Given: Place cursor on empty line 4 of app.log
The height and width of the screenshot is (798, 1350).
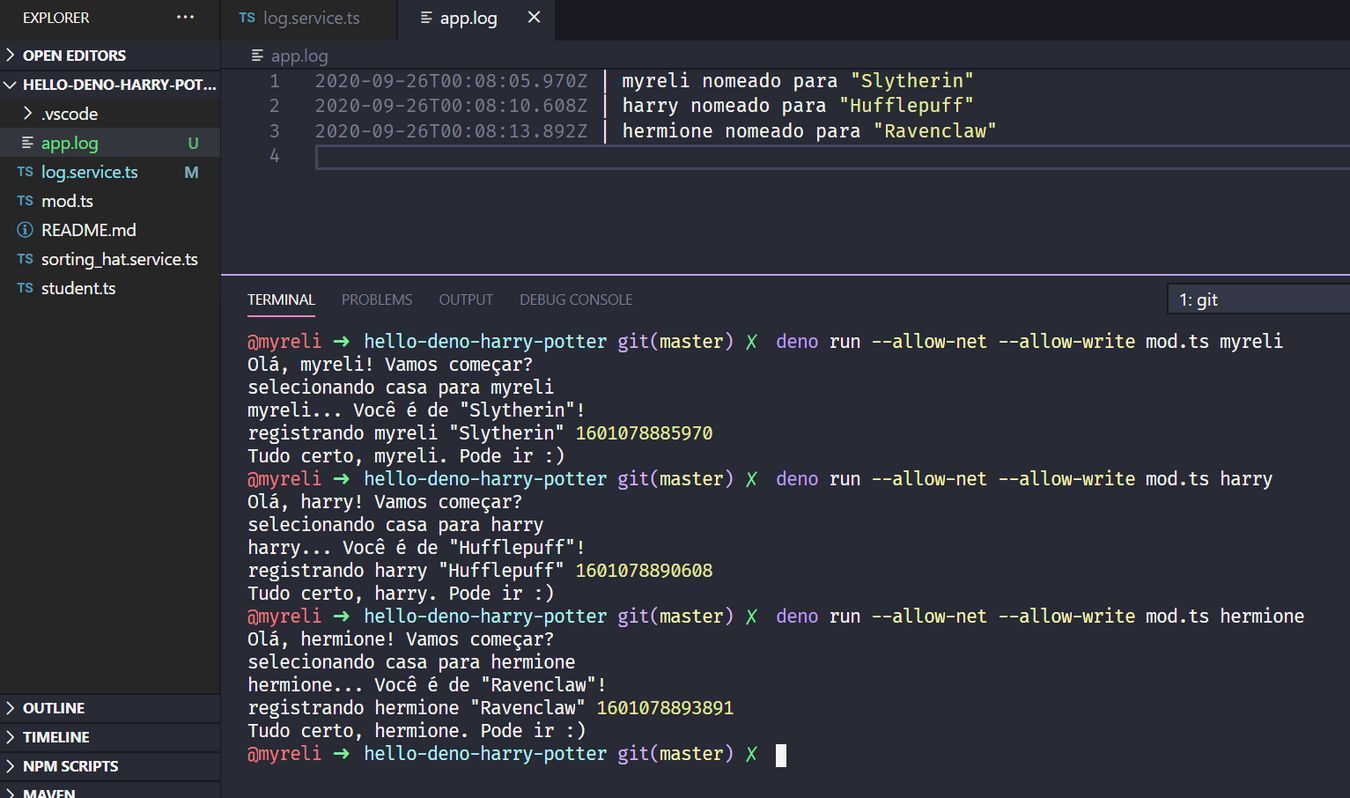Looking at the screenshot, I should click(x=700, y=156).
